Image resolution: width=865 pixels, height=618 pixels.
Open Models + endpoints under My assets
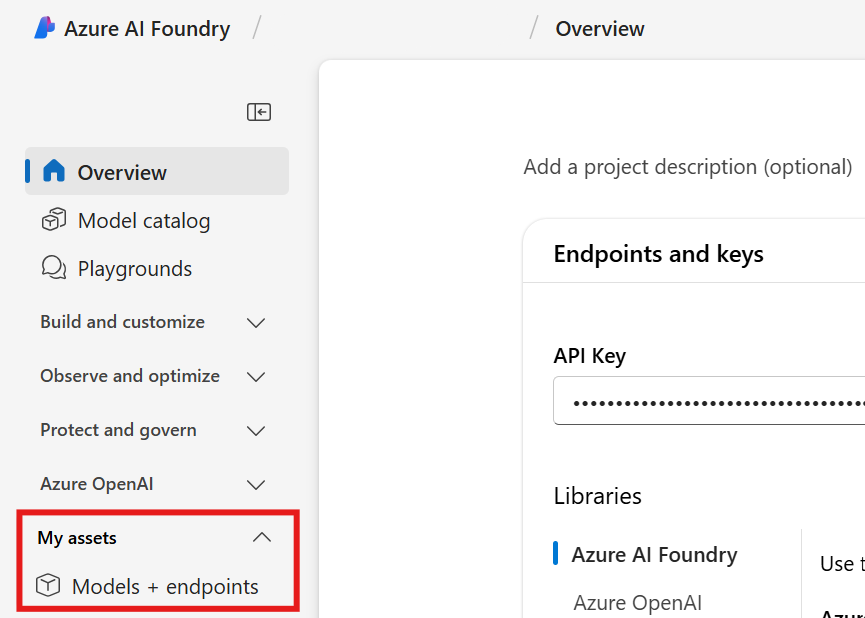pos(165,586)
